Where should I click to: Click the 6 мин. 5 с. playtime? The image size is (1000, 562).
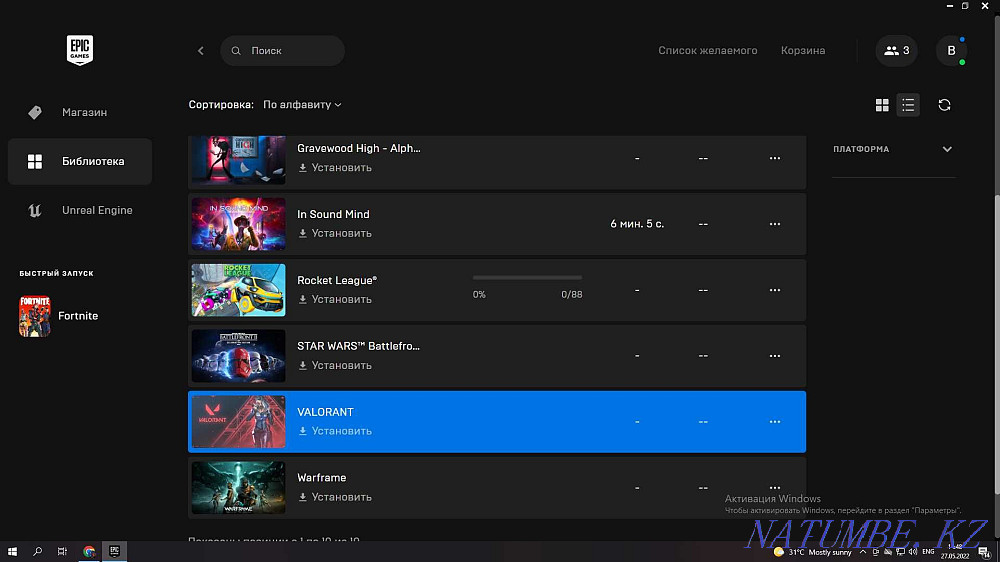637,224
